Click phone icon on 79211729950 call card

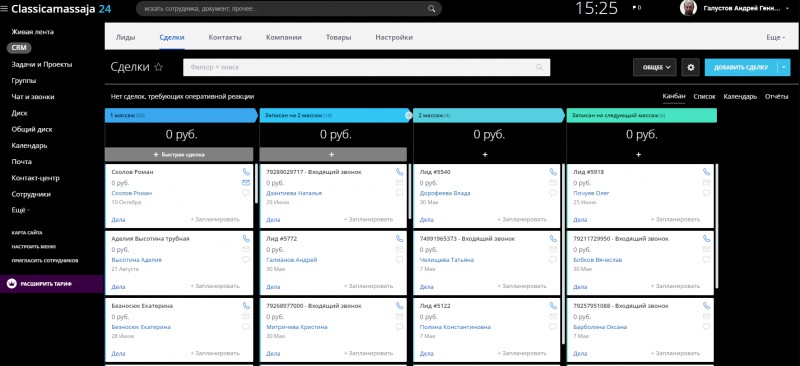point(706,238)
